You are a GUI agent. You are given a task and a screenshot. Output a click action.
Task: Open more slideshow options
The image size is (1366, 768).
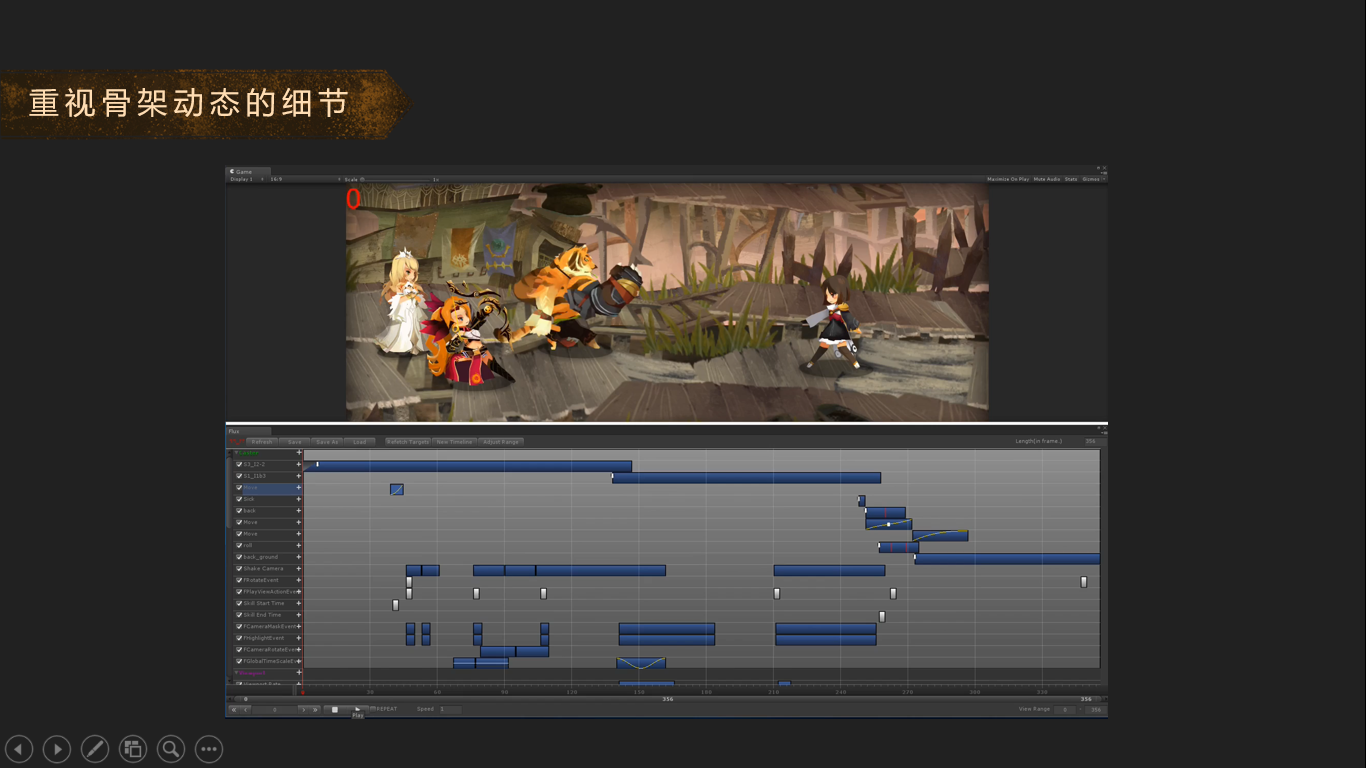[x=209, y=748]
